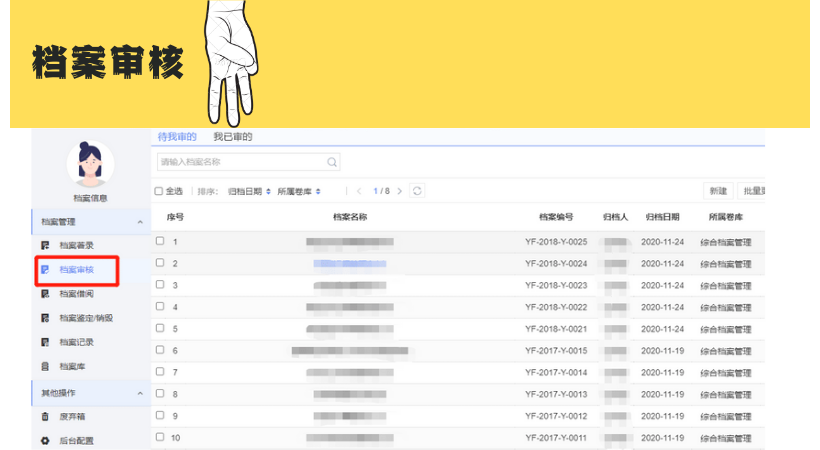Switch to the 我已审的 tab
820x450 pixels.
point(232,137)
